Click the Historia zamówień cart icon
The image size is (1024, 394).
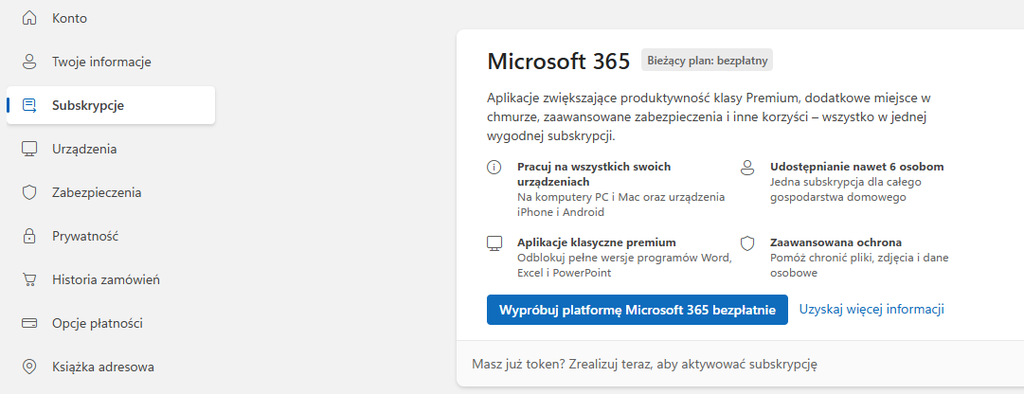click(x=29, y=280)
